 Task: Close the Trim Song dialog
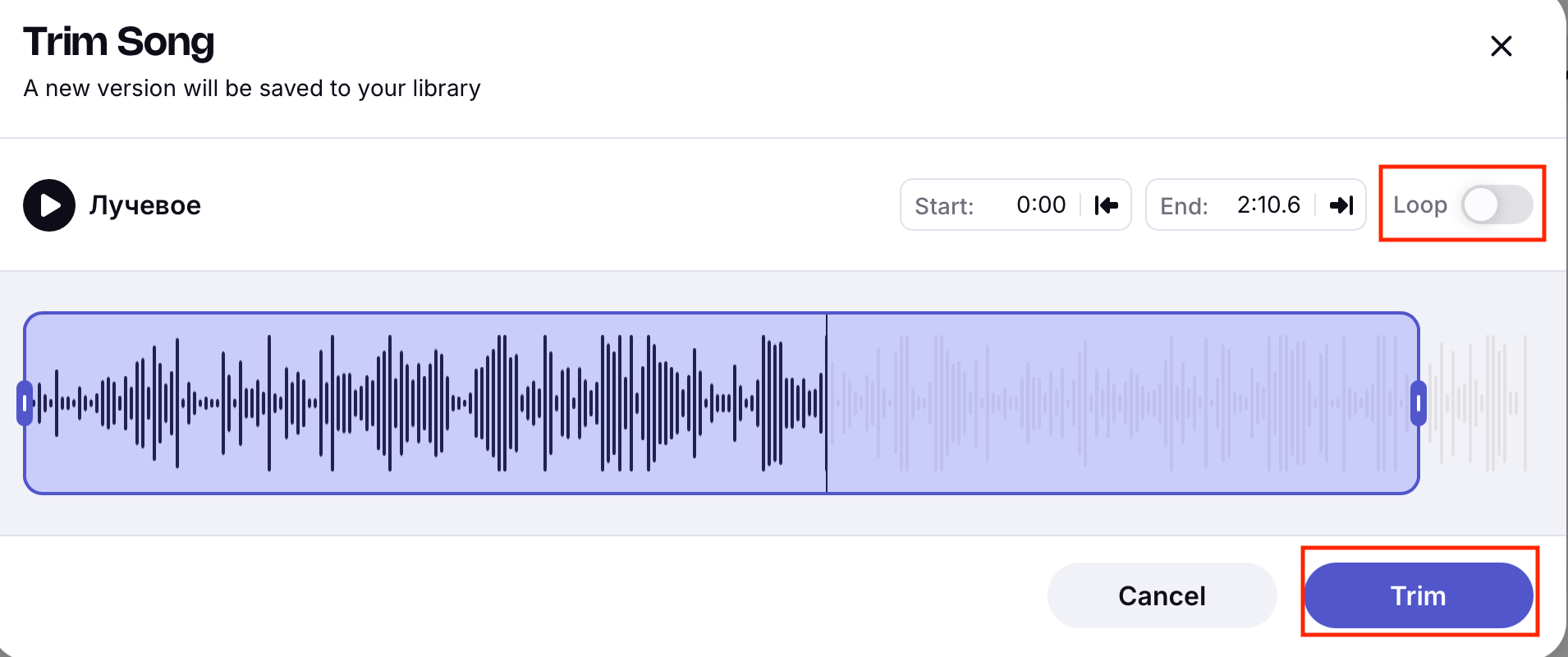[x=1501, y=46]
